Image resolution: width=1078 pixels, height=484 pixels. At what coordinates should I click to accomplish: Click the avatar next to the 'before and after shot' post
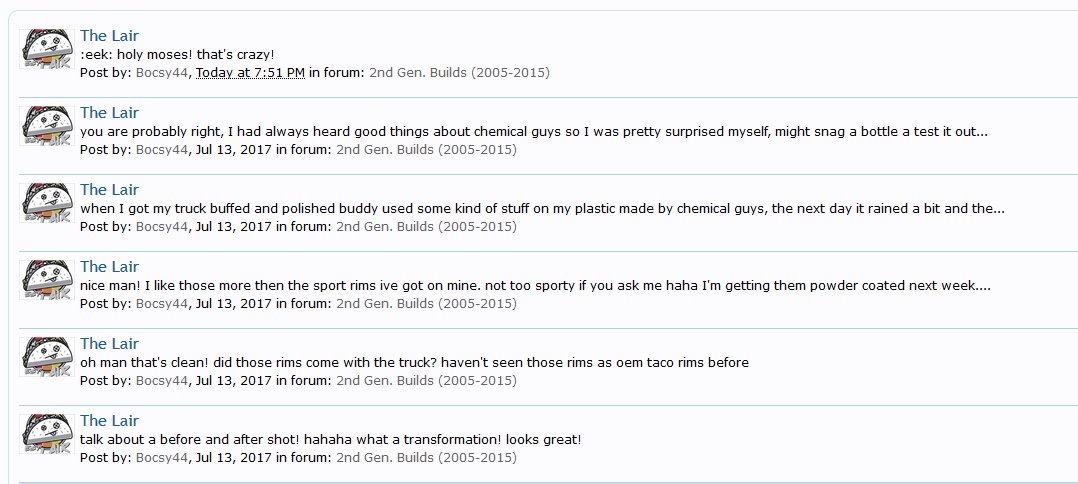pyautogui.click(x=47, y=434)
